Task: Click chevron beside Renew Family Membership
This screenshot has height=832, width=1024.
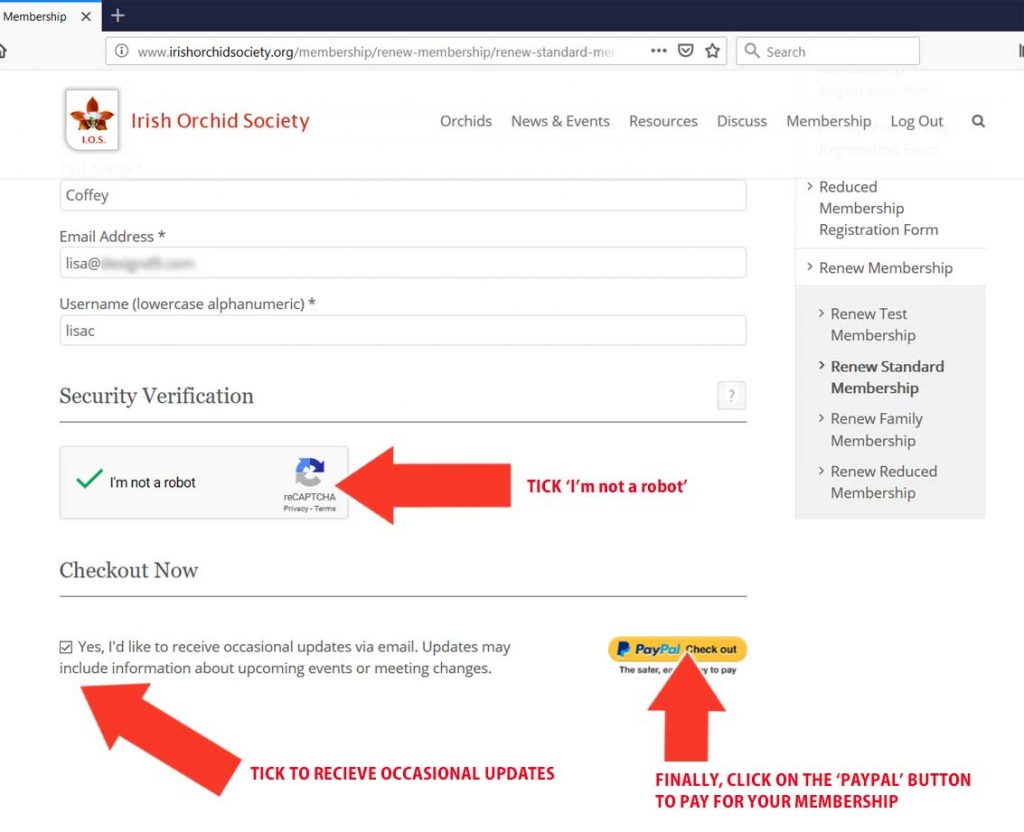Action: click(x=822, y=417)
